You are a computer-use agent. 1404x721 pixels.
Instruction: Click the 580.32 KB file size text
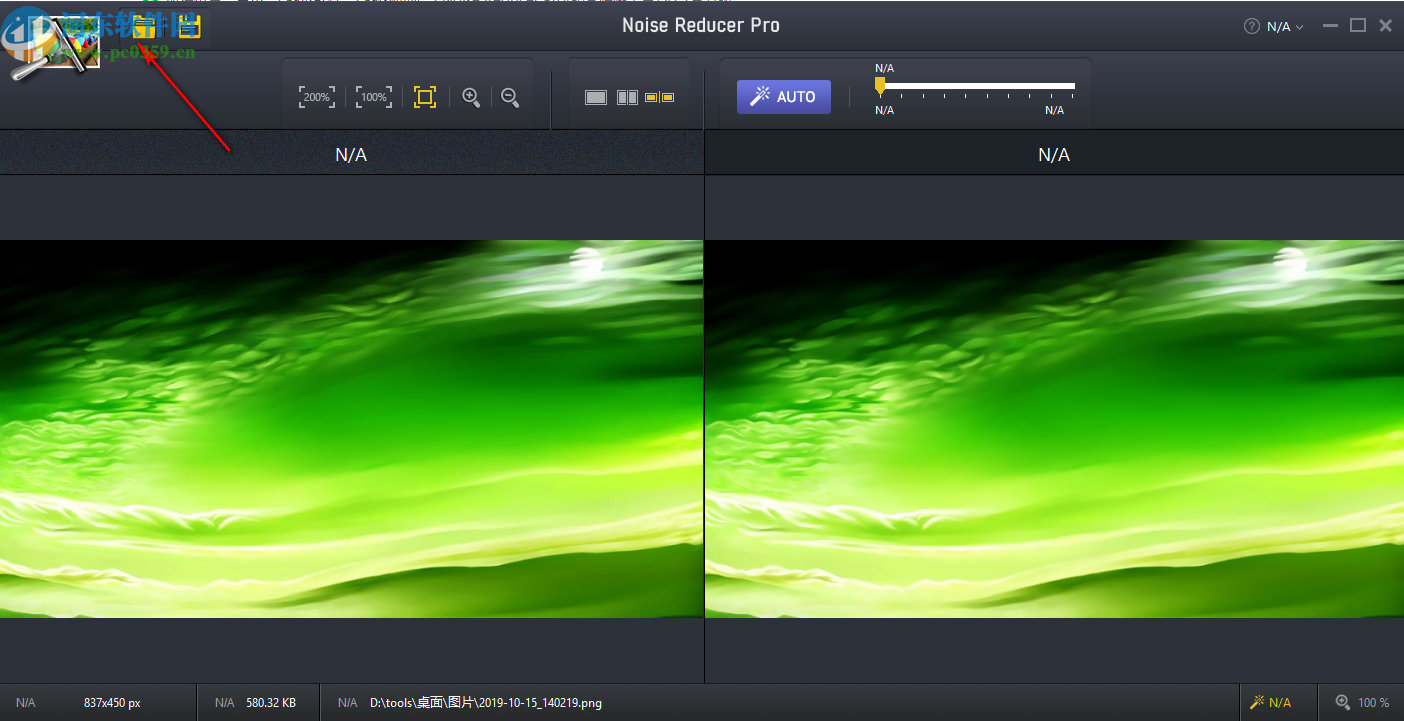point(271,703)
